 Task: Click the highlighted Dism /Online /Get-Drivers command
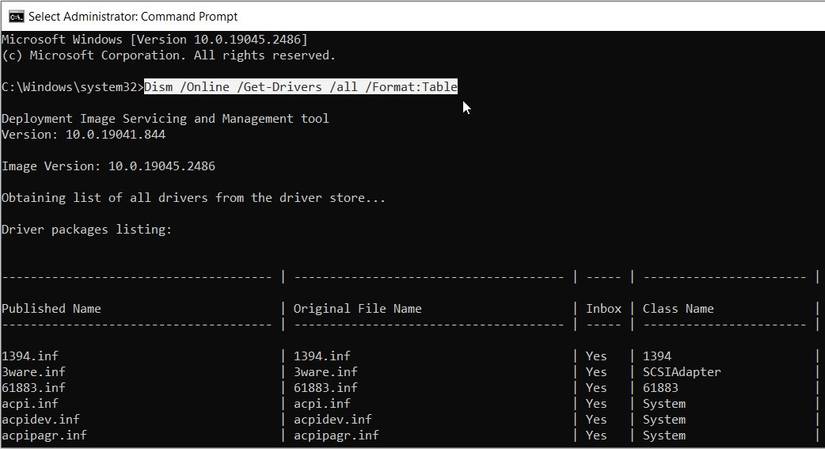[x=301, y=87]
